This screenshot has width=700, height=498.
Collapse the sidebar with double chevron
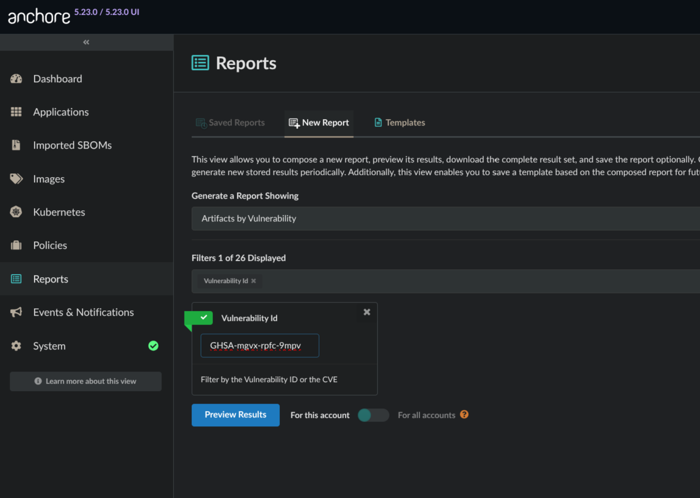tap(86, 42)
